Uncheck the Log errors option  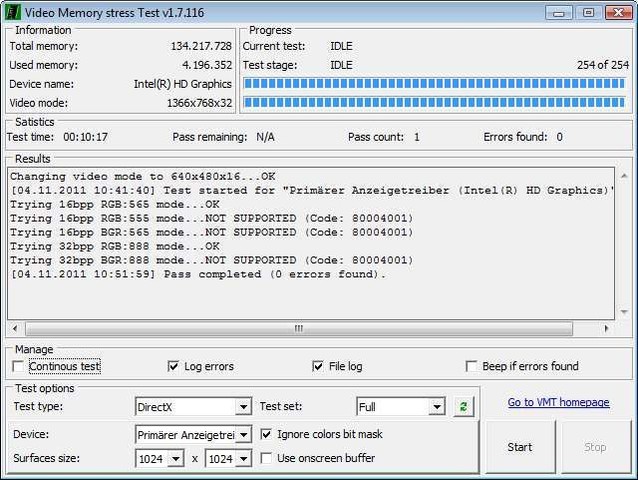(174, 367)
